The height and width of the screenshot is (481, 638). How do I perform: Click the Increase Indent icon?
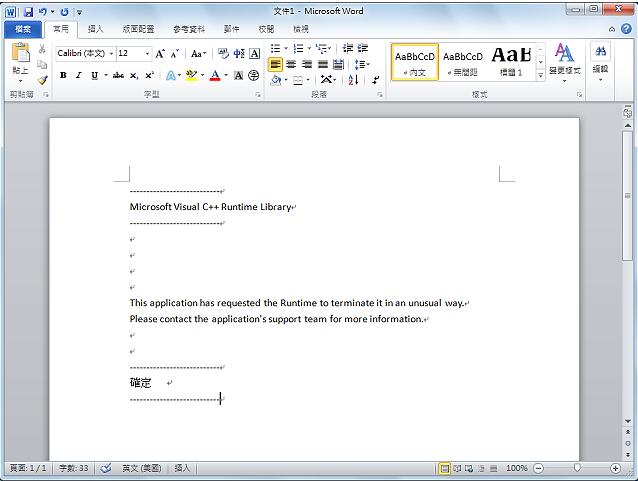tap(363, 48)
